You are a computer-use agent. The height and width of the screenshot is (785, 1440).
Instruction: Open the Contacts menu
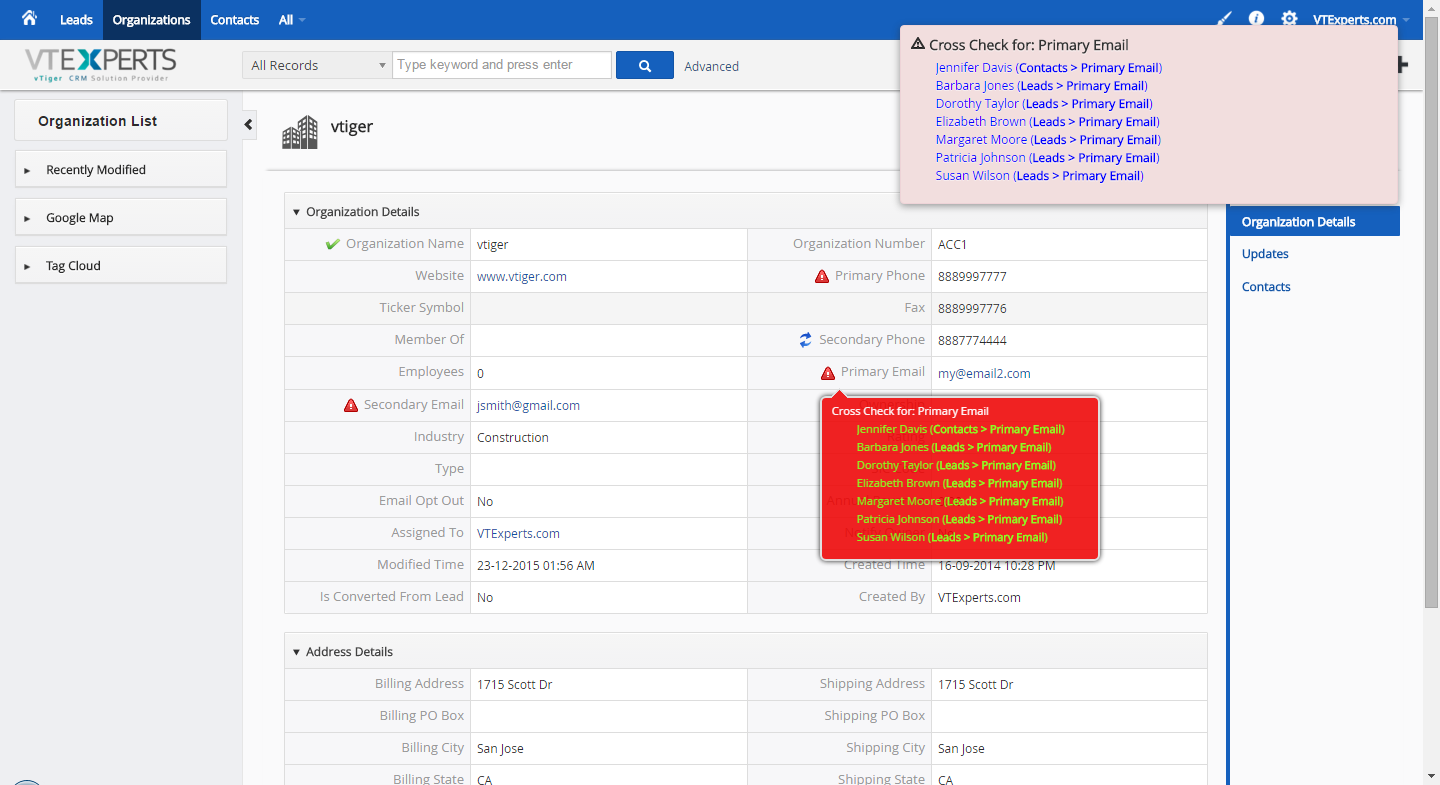coord(235,20)
